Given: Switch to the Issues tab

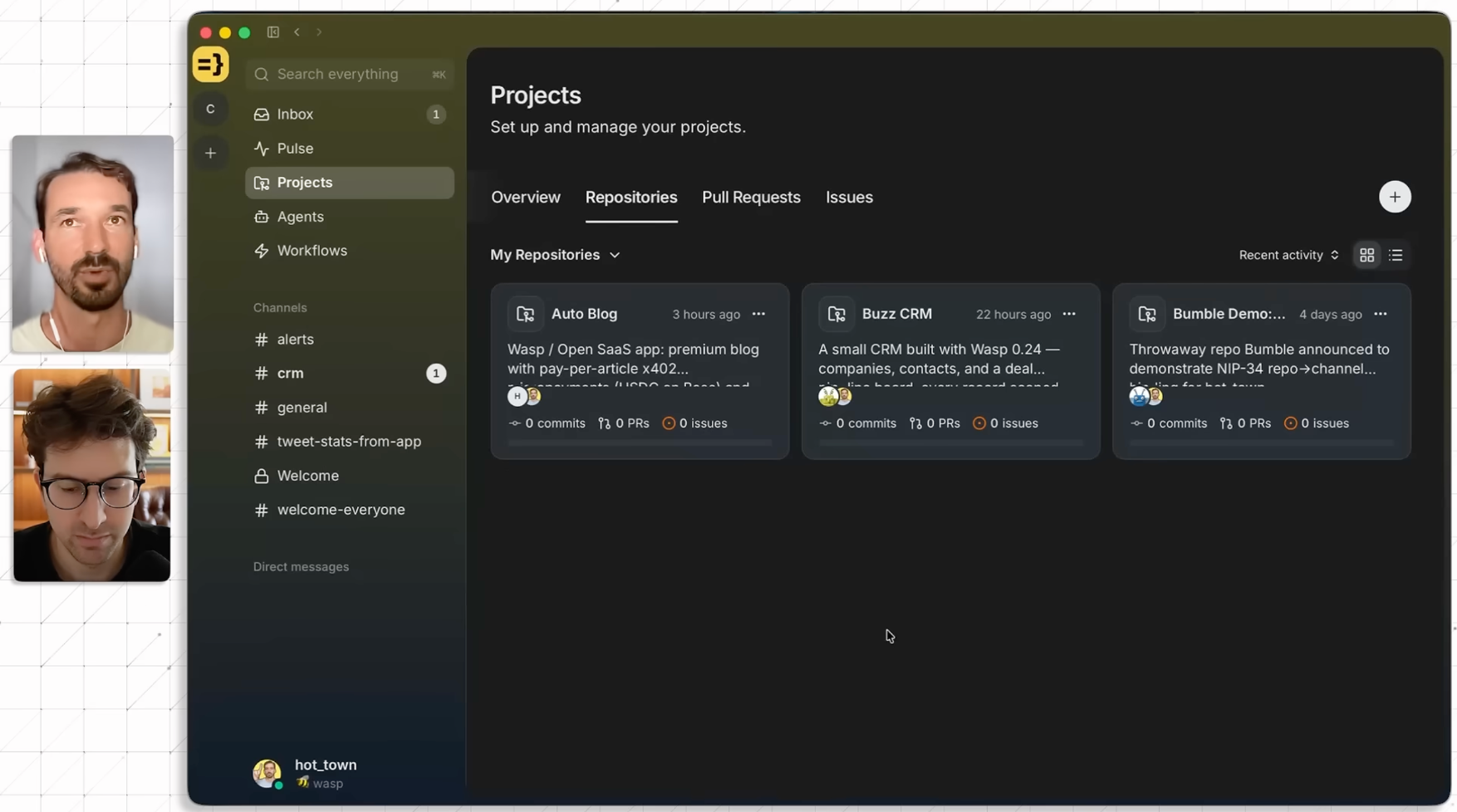Looking at the screenshot, I should [x=849, y=198].
